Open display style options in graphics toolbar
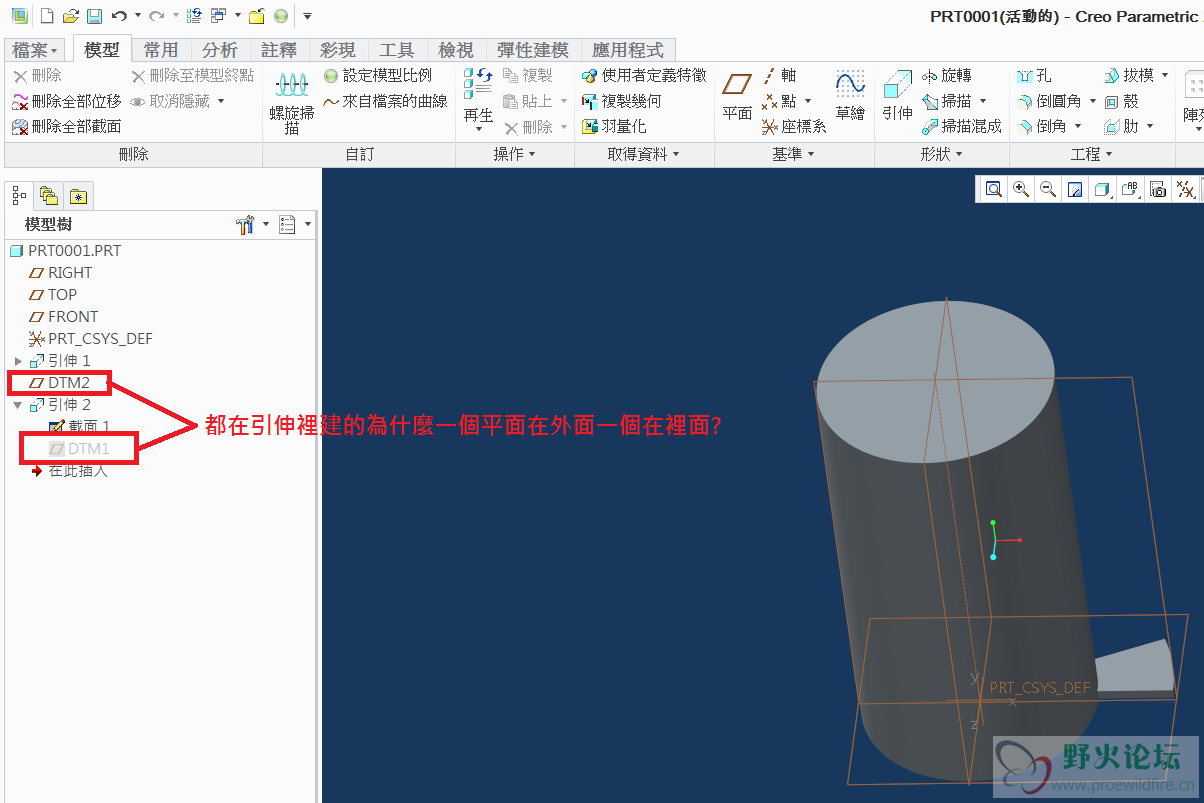 point(1103,189)
